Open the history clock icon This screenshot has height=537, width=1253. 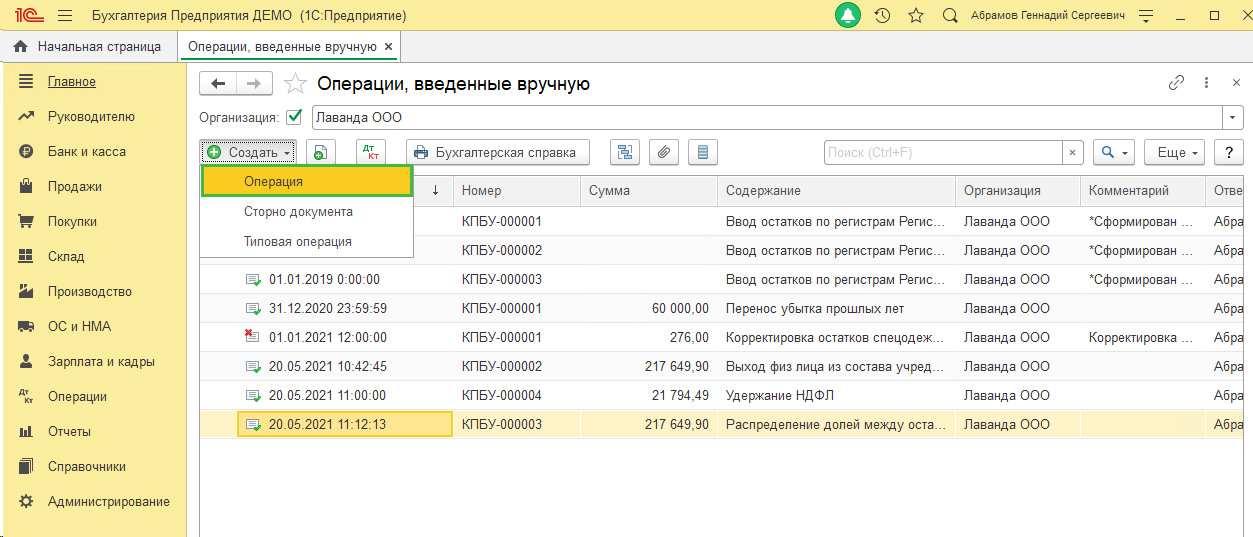point(882,16)
